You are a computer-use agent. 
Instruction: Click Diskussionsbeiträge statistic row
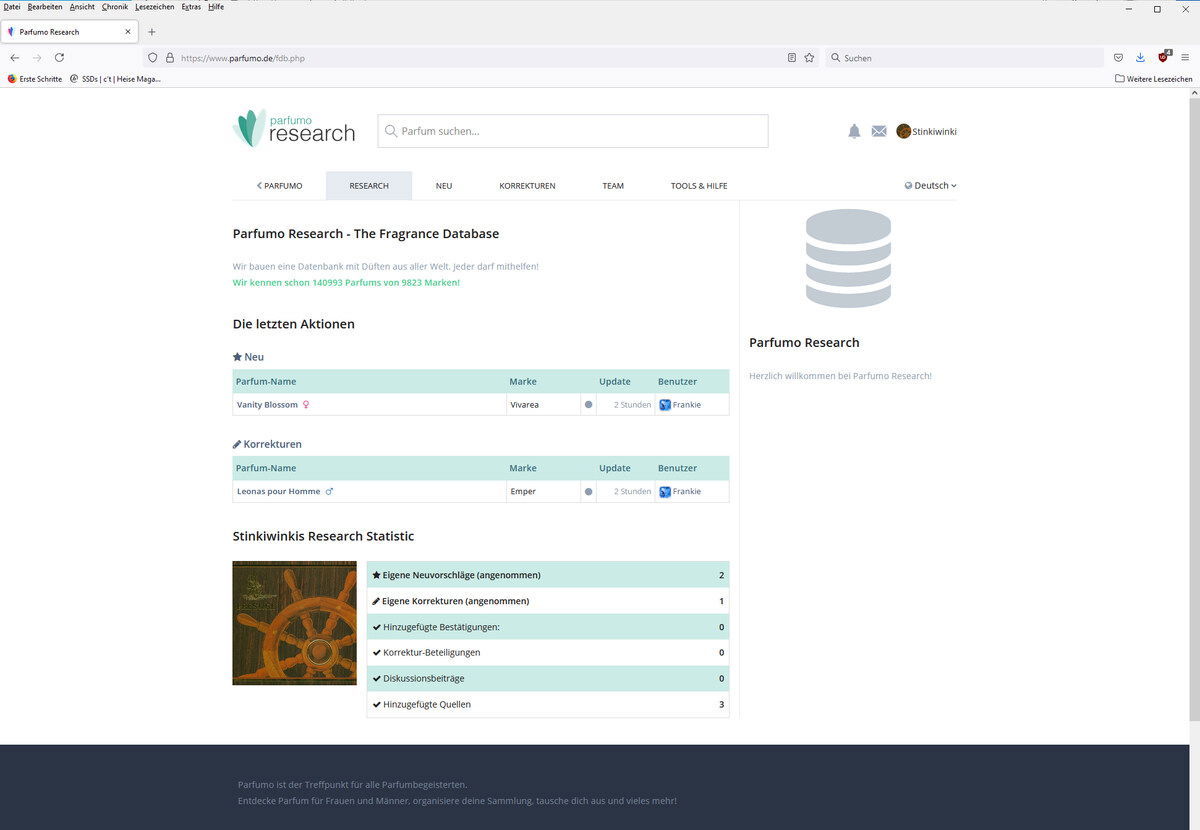(548, 679)
